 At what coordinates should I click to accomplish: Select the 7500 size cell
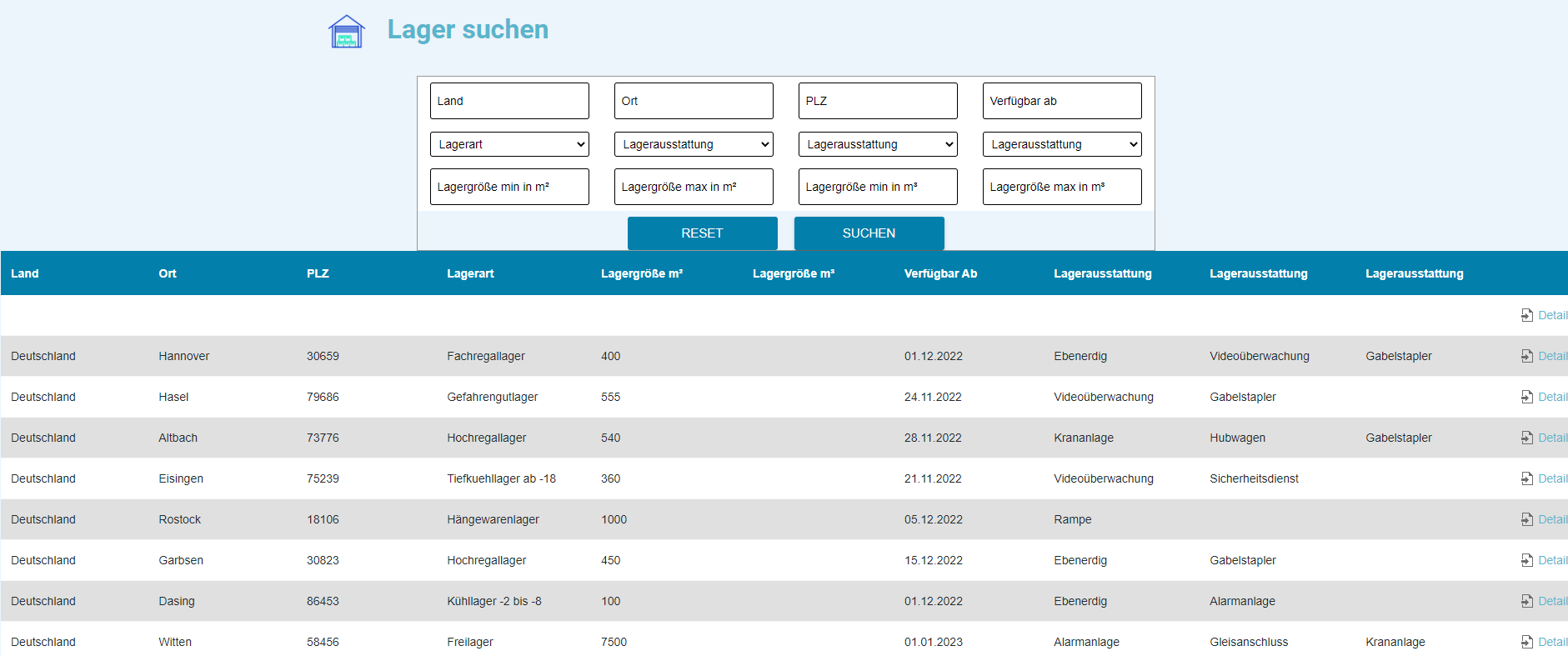coord(614,642)
